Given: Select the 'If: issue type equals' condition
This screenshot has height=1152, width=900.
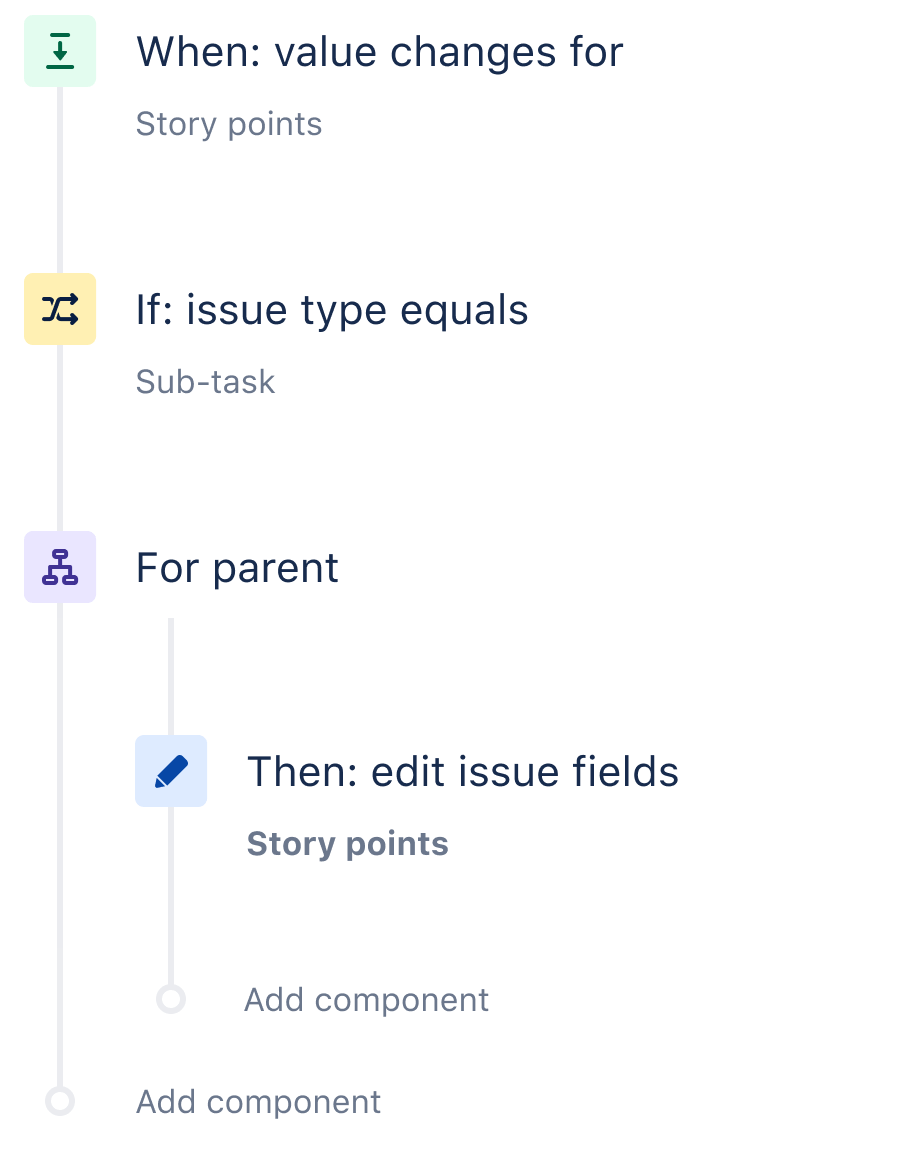Looking at the screenshot, I should click(331, 309).
